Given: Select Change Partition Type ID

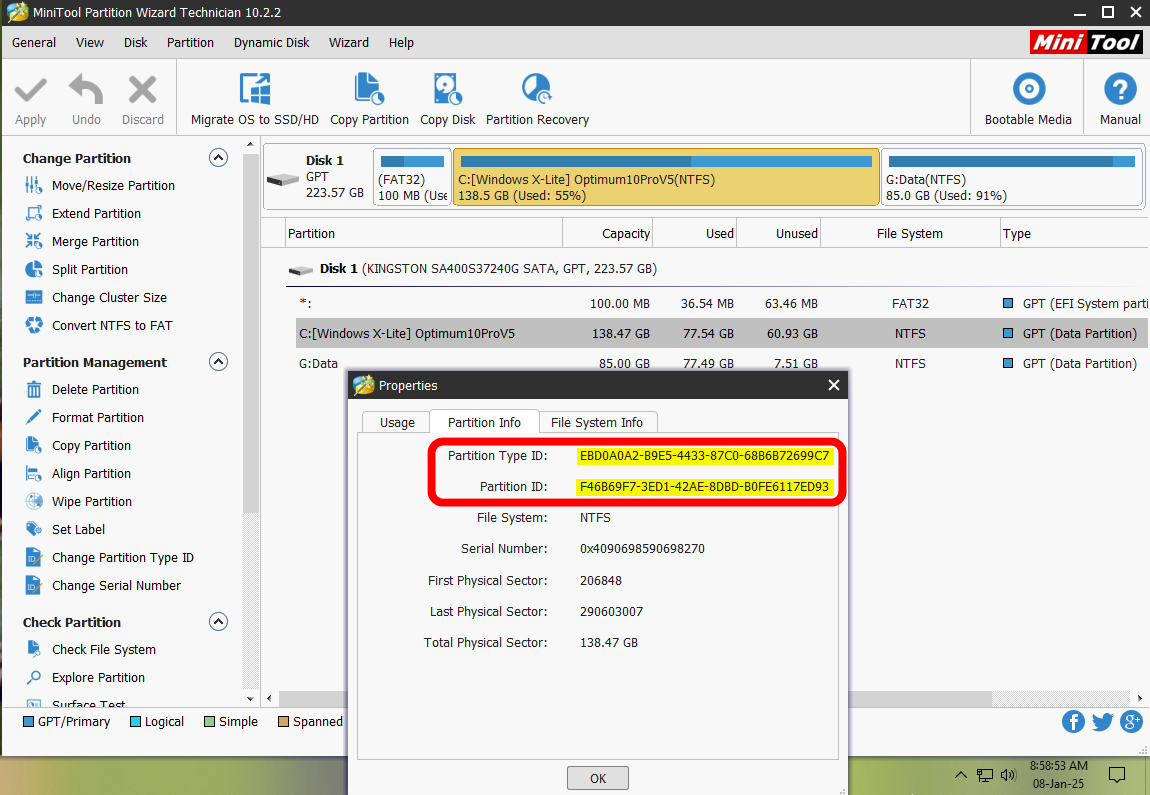Looking at the screenshot, I should click(x=122, y=557).
